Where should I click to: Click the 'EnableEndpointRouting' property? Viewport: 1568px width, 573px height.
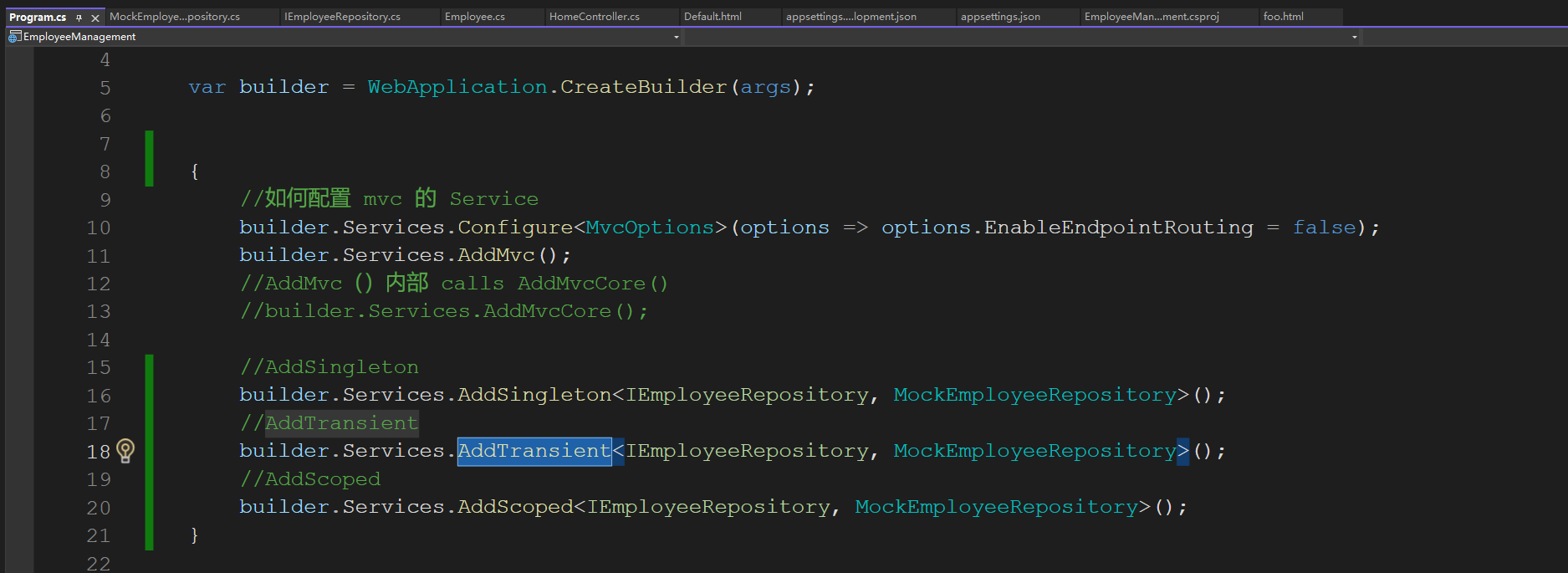coord(1119,228)
